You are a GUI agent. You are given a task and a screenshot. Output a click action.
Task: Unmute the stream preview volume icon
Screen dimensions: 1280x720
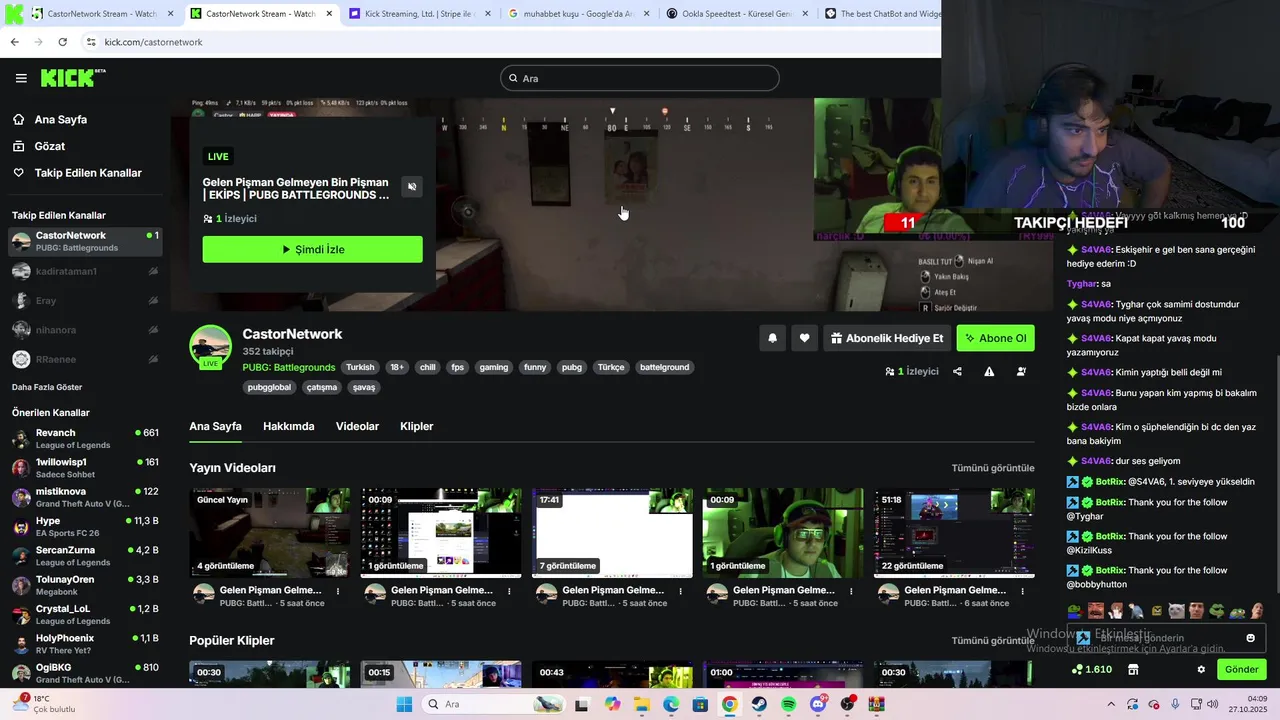click(412, 187)
